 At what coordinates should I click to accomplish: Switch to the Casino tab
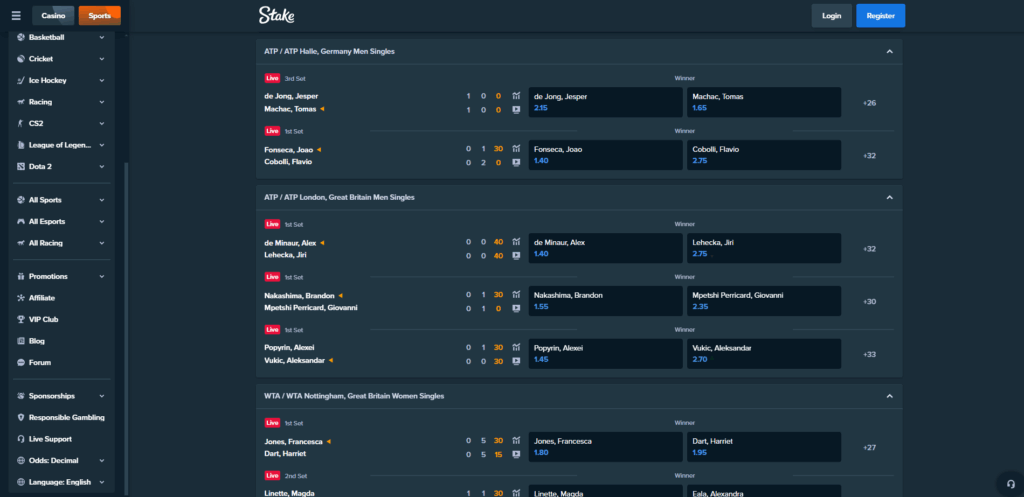pos(53,16)
